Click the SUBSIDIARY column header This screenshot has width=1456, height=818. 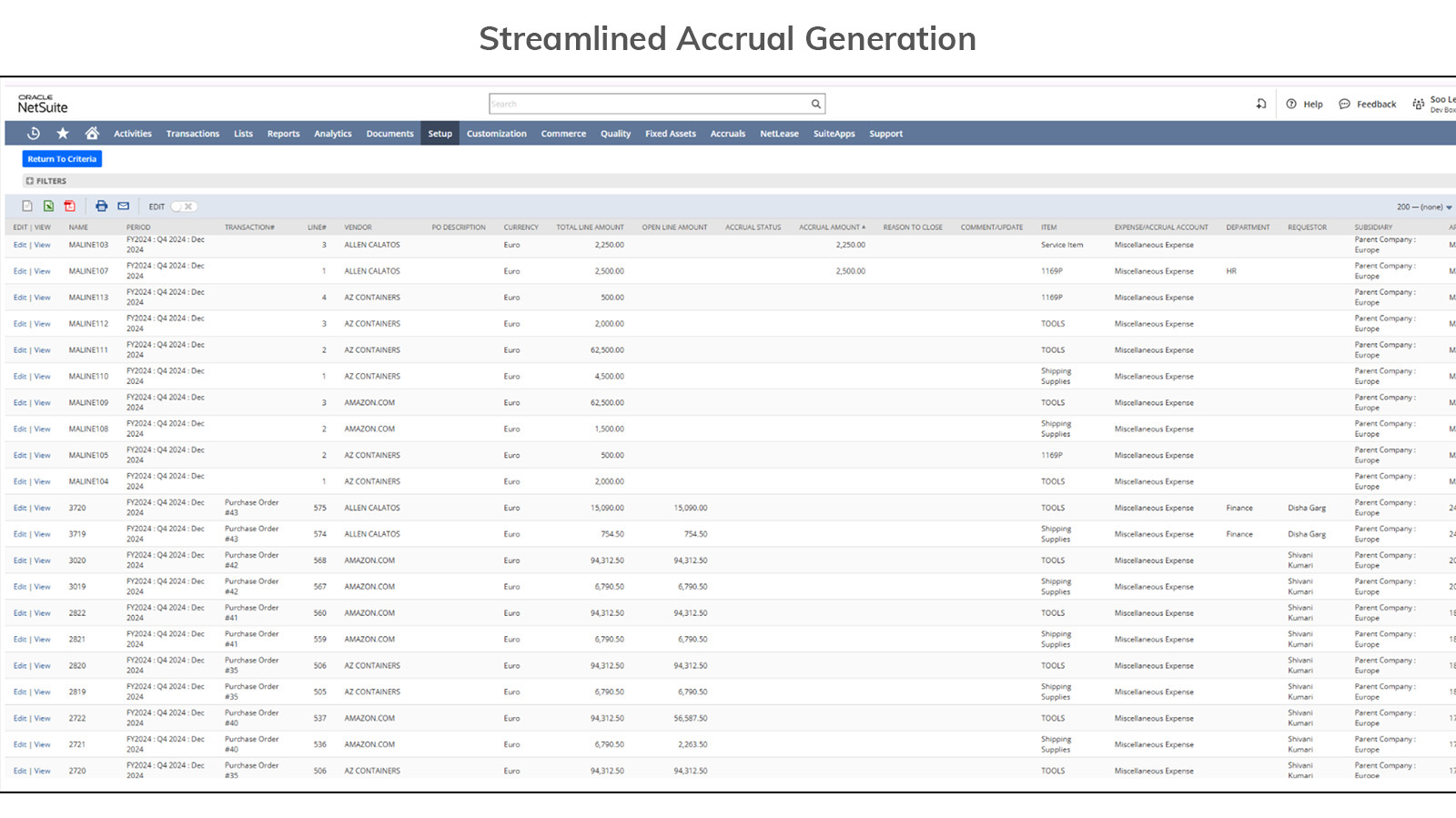click(1373, 227)
